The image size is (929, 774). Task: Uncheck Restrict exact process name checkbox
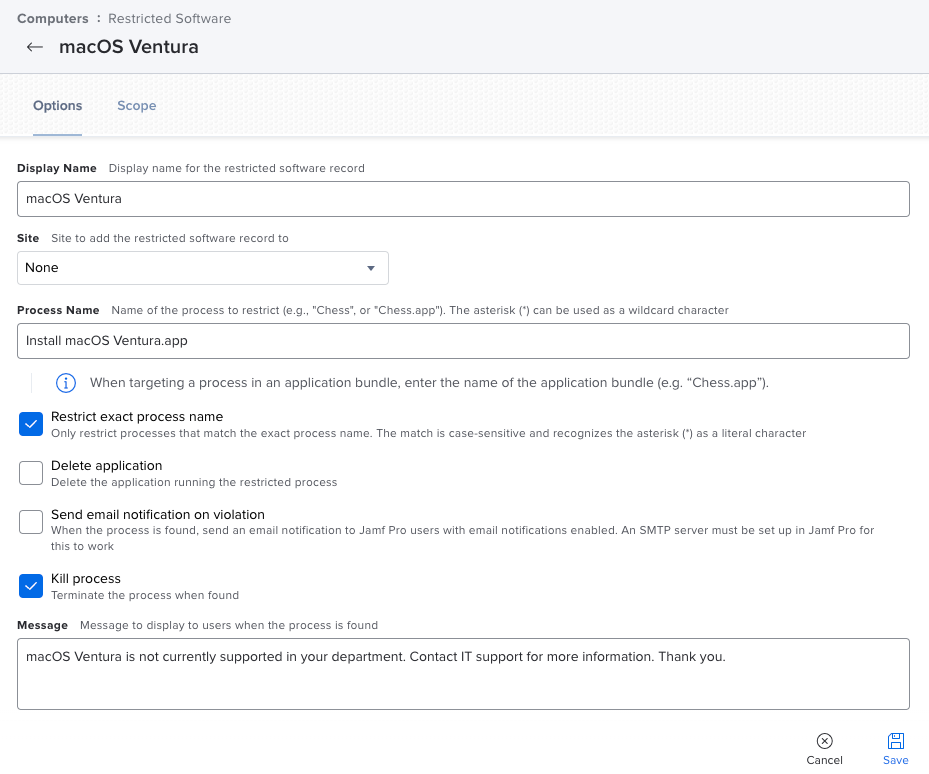coord(31,424)
